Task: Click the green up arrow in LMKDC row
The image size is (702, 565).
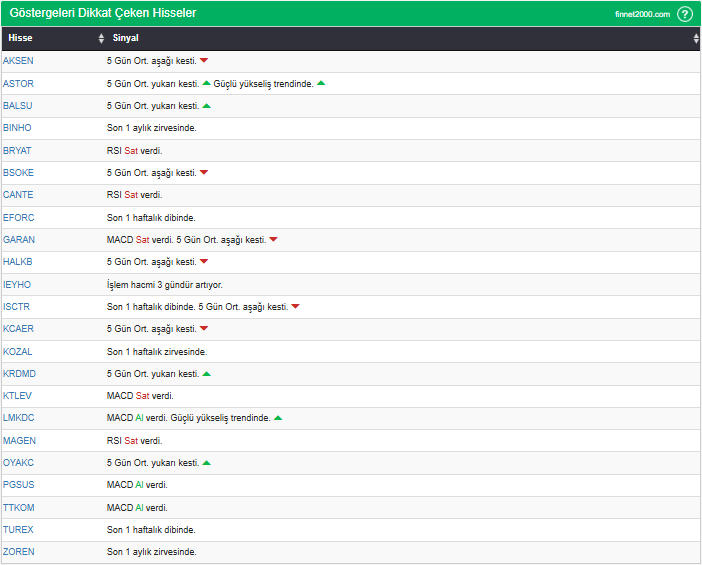Action: [x=278, y=418]
